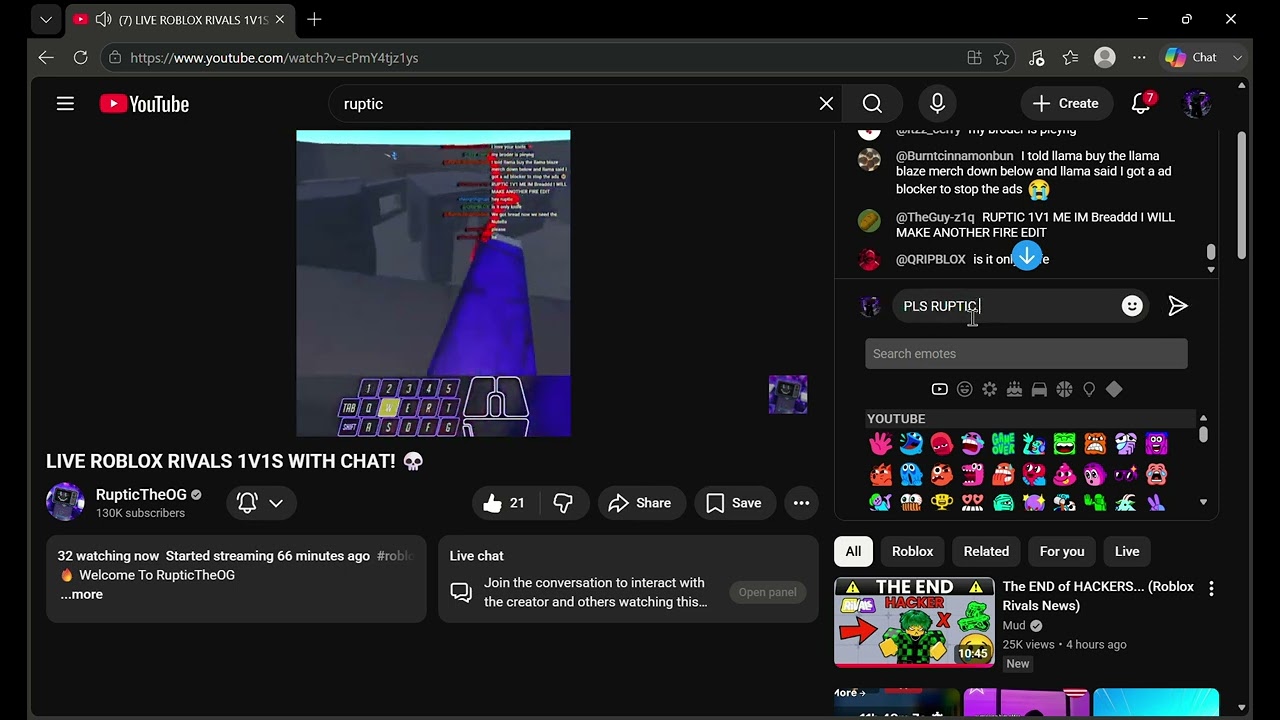Open Edge Copilot Chat
The height and width of the screenshot is (720, 1280).
tap(1191, 58)
